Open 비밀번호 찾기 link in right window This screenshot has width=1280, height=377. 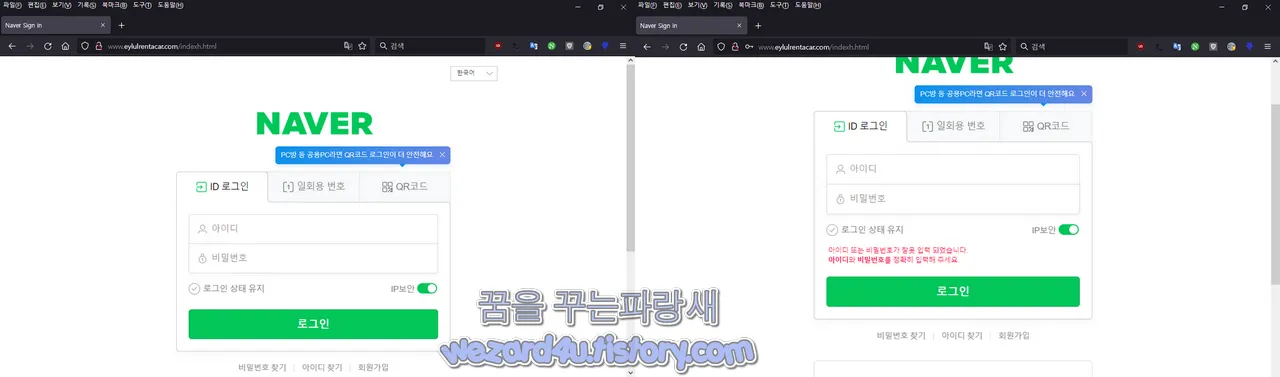click(x=901, y=336)
